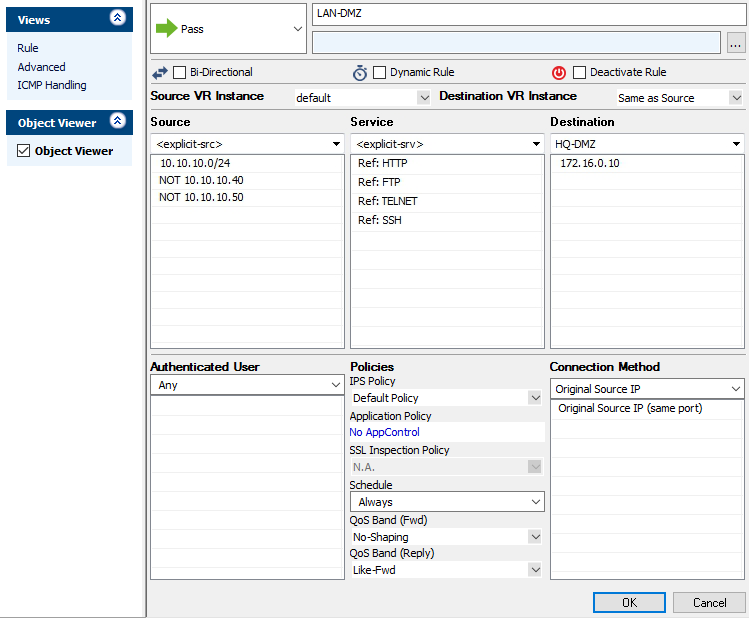Select the Ref: TELNET service entry

pos(447,201)
